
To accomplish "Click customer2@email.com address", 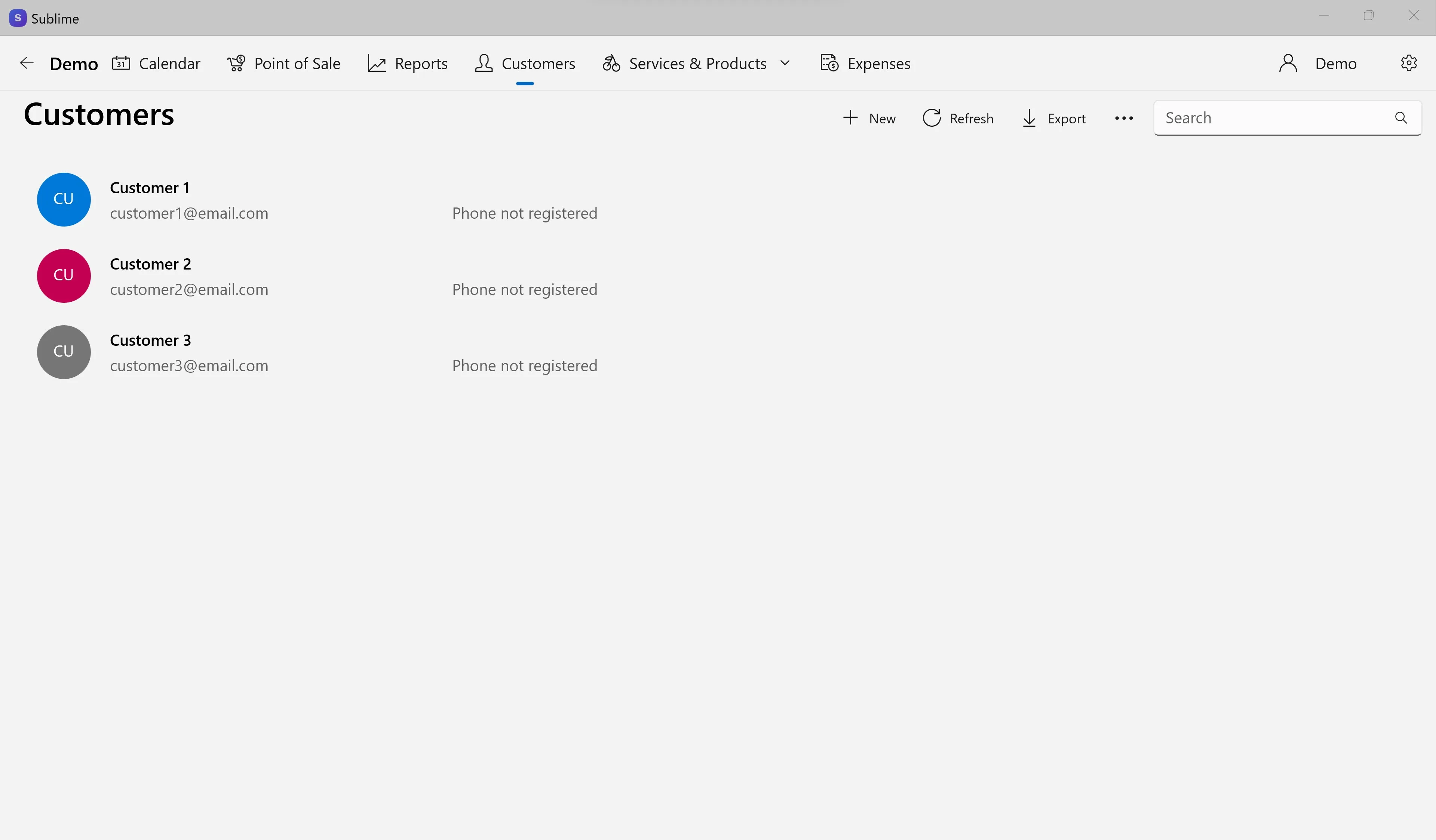I will point(189,289).
